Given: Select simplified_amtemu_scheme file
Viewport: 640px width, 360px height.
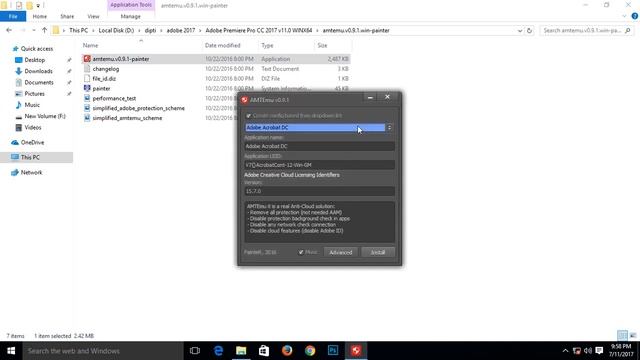Looking at the screenshot, I should tap(127, 118).
